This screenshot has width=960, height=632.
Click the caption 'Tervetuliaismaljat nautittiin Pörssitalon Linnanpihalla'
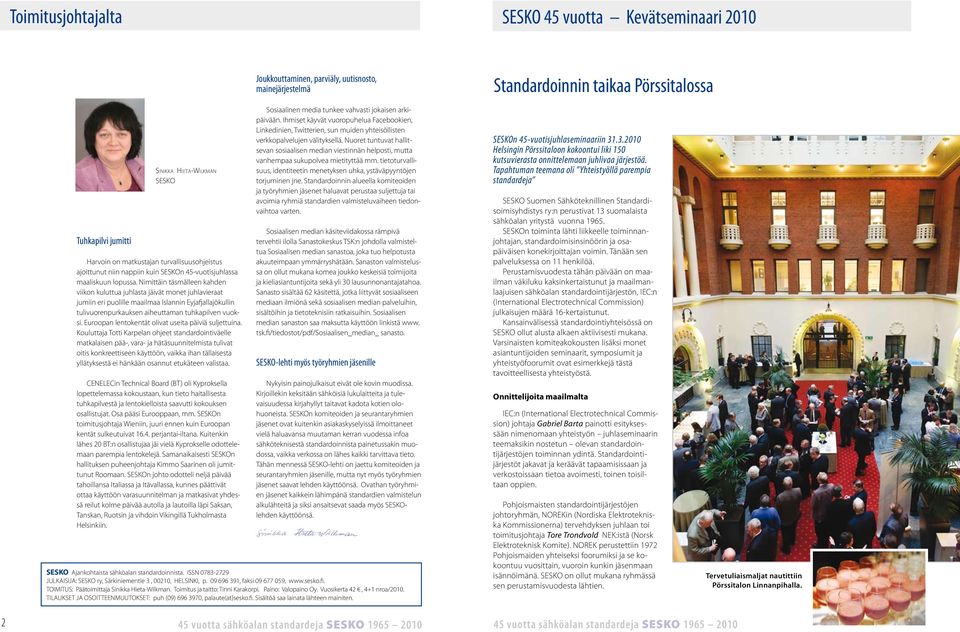point(754,581)
